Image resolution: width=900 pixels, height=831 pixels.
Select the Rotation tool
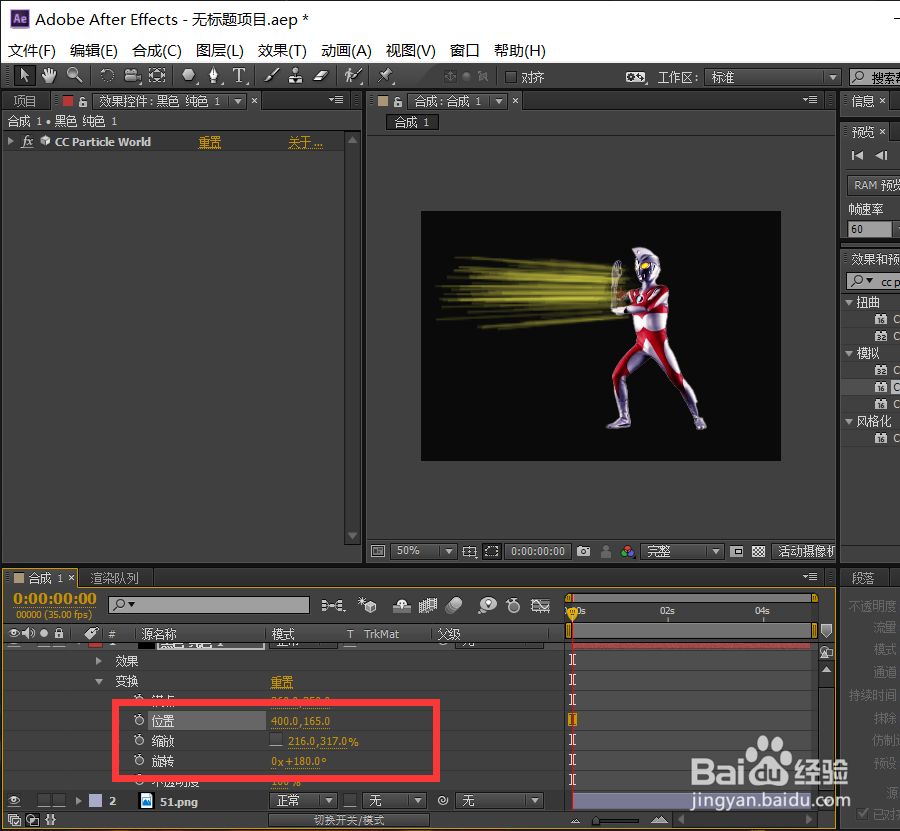pos(107,76)
